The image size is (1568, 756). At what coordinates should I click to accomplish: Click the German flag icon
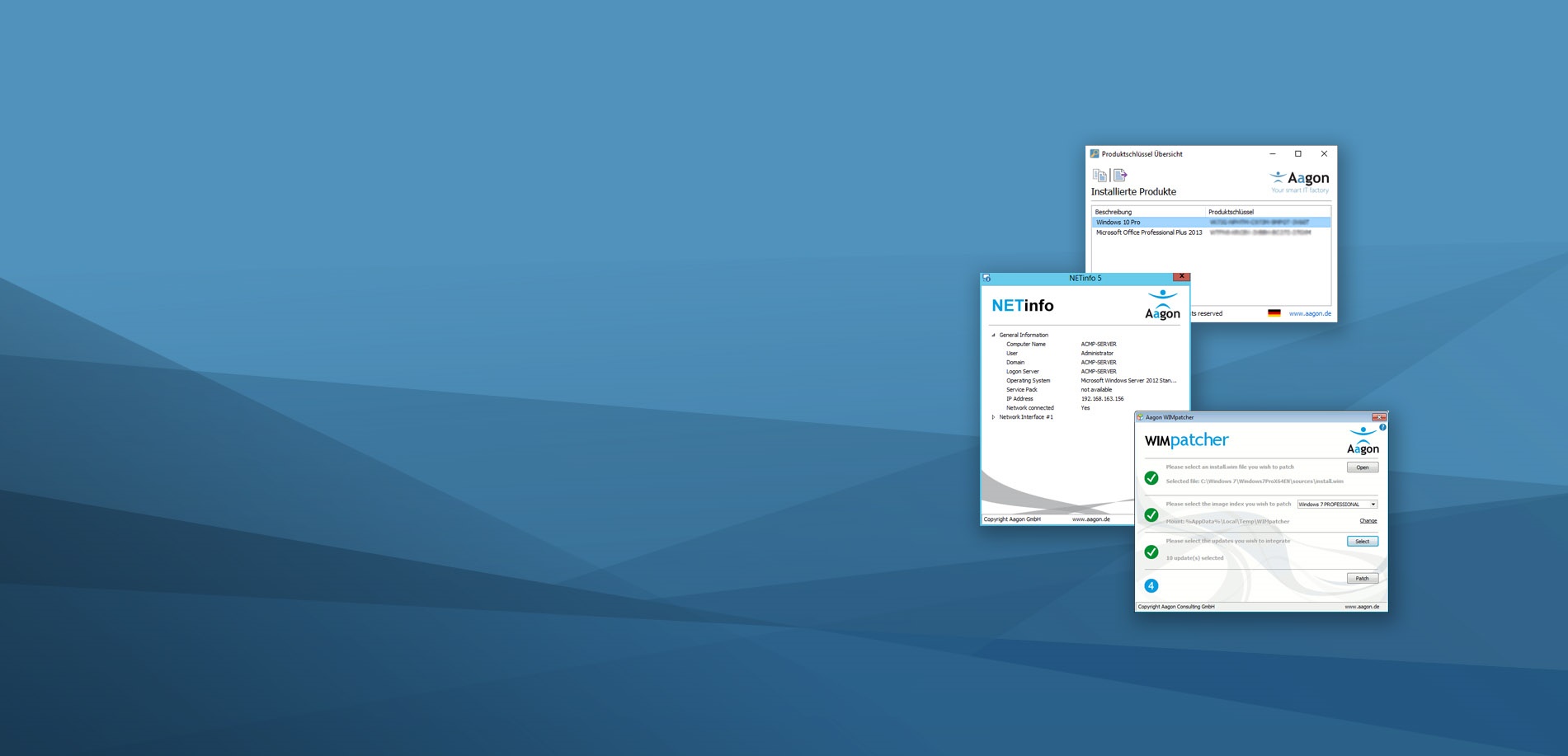pyautogui.click(x=1274, y=313)
